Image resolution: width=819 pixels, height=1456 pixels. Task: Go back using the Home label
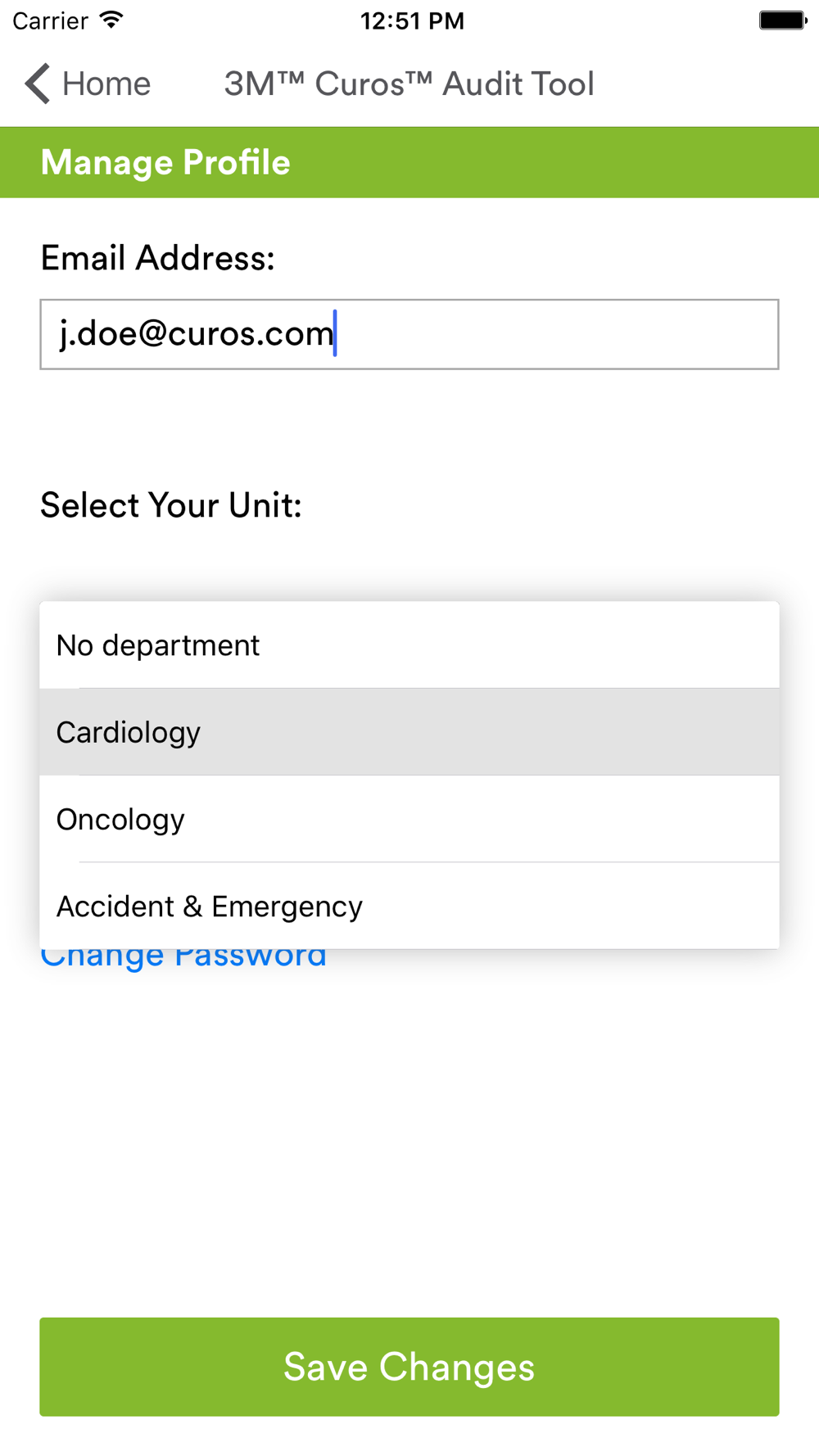pyautogui.click(x=106, y=84)
